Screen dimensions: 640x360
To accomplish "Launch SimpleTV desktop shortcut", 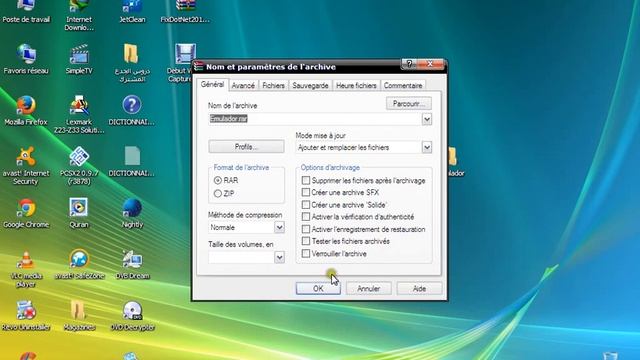I will [x=79, y=60].
